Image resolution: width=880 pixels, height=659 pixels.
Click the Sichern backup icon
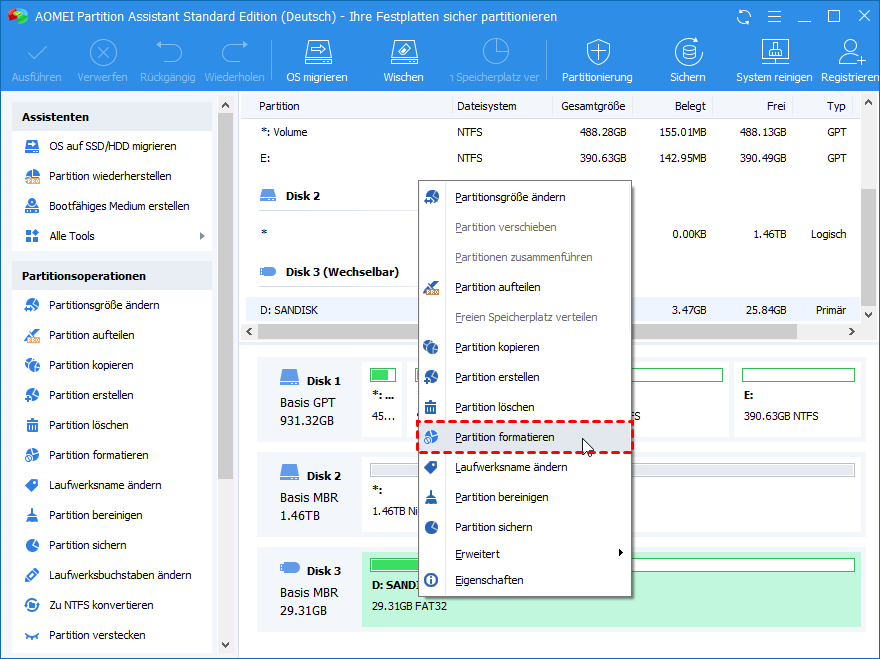point(687,60)
